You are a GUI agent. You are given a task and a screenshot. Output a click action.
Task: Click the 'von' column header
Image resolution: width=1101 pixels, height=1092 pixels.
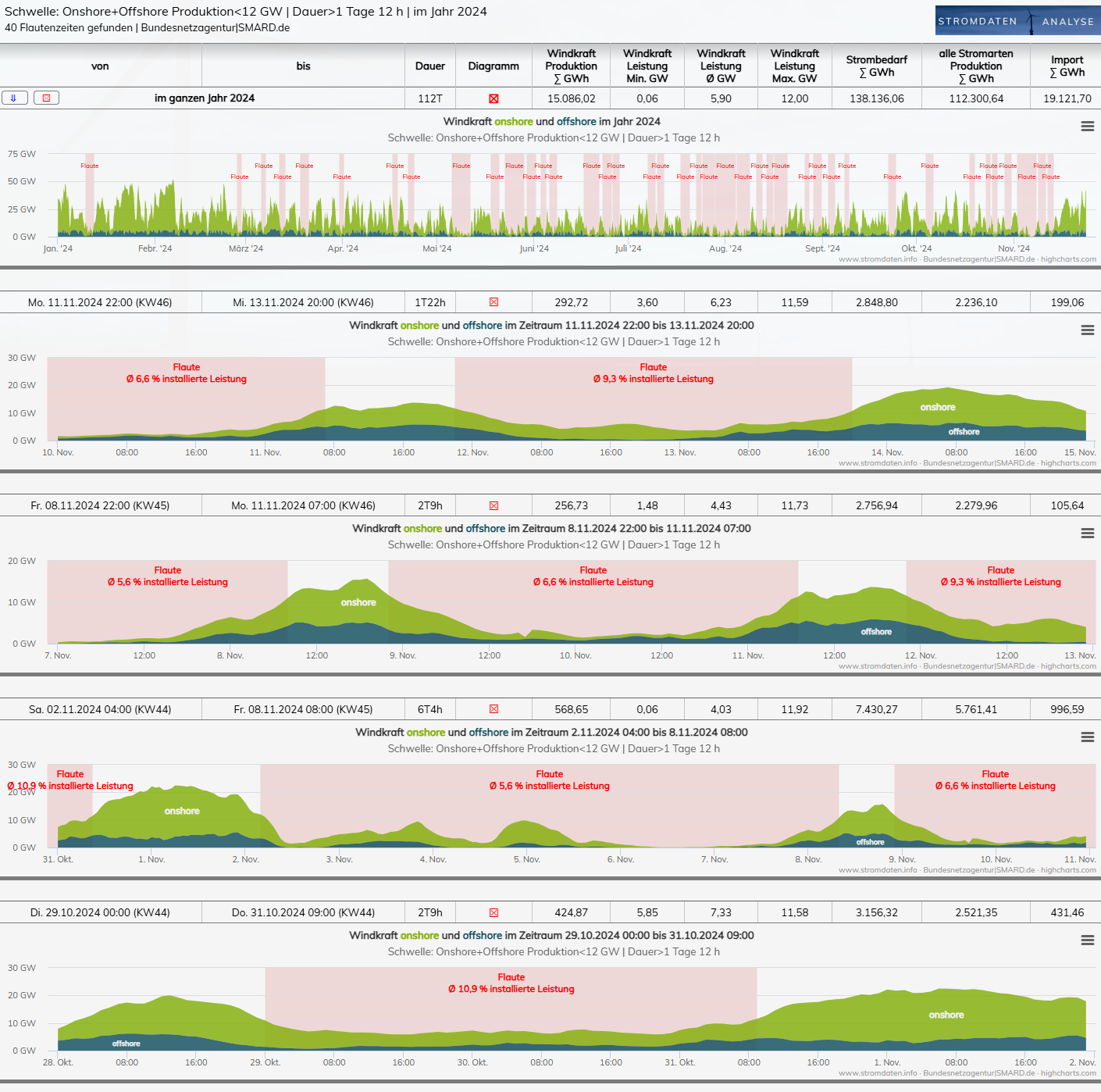click(100, 66)
